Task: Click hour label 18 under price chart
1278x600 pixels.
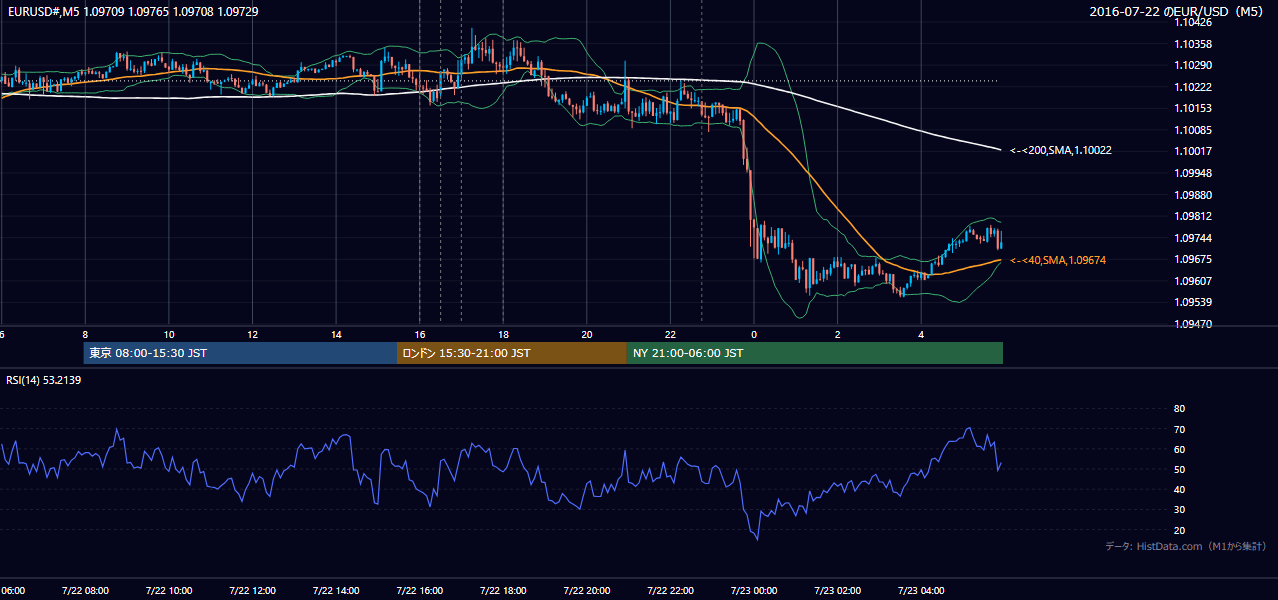Action: [x=503, y=334]
